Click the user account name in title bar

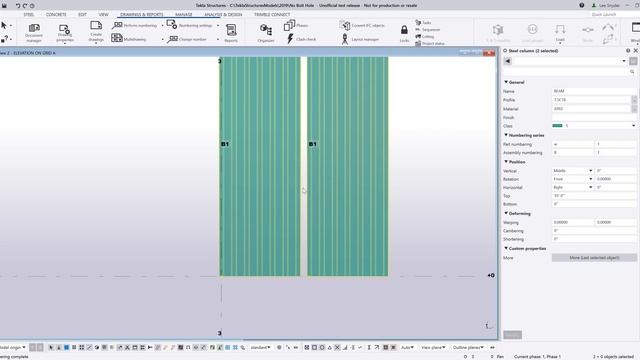click(609, 5)
